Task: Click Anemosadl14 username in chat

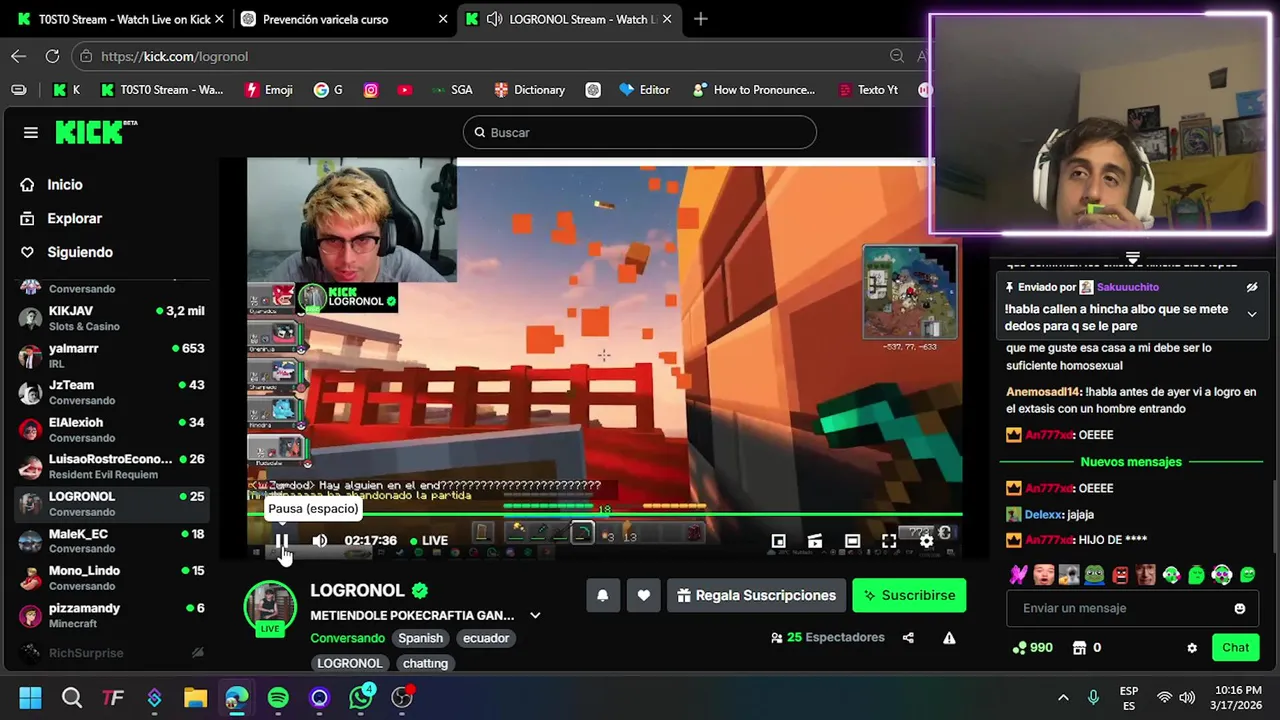Action: coord(1043,392)
